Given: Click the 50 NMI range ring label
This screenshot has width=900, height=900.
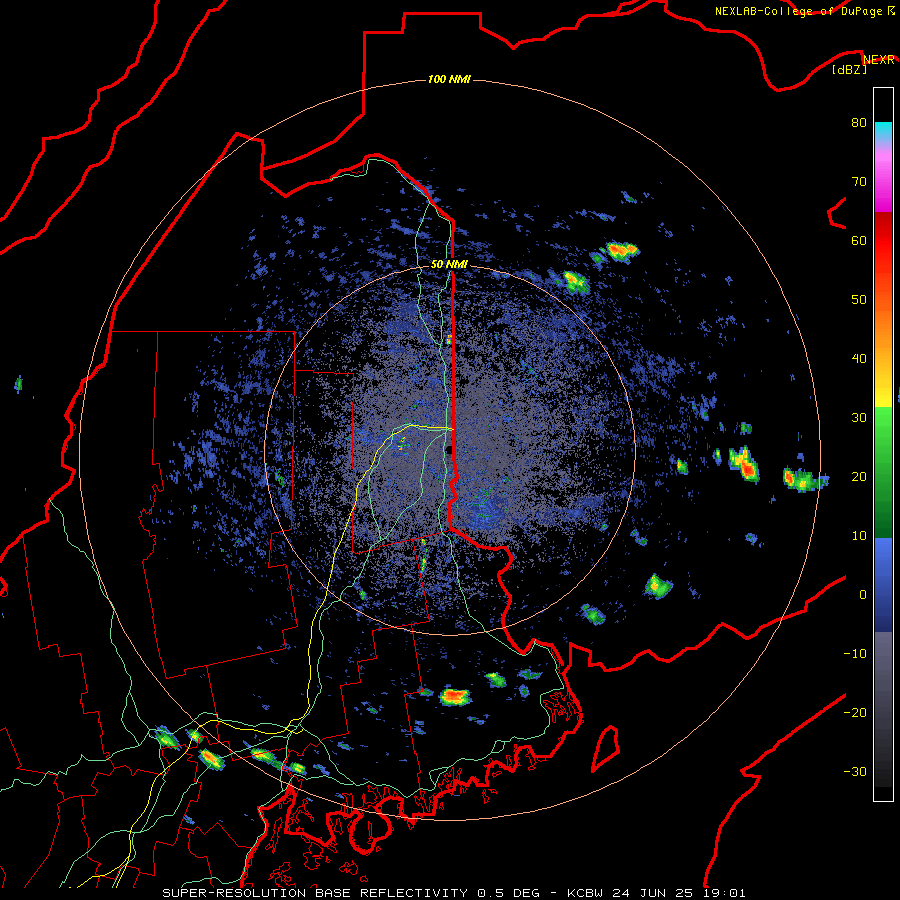Looking at the screenshot, I should point(449,264).
